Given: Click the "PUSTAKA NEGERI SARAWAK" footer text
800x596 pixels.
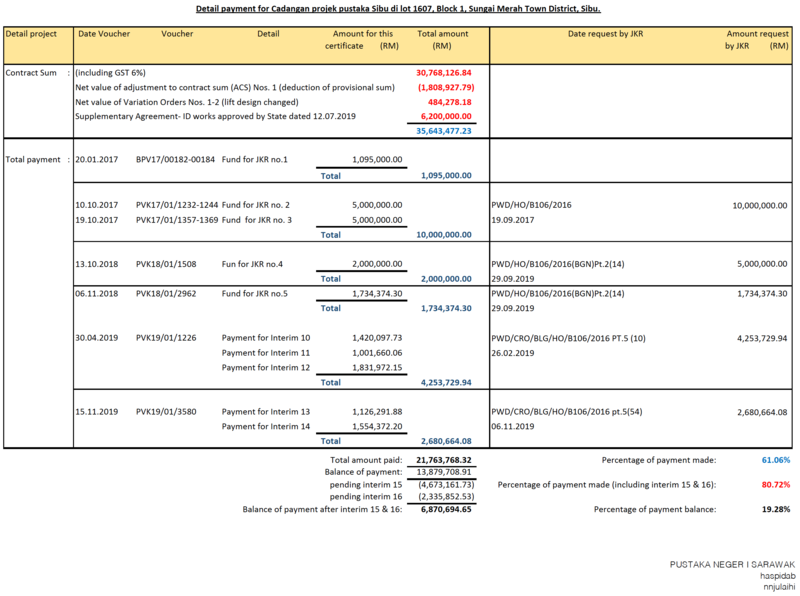Looking at the screenshot, I should (x=732, y=564).
